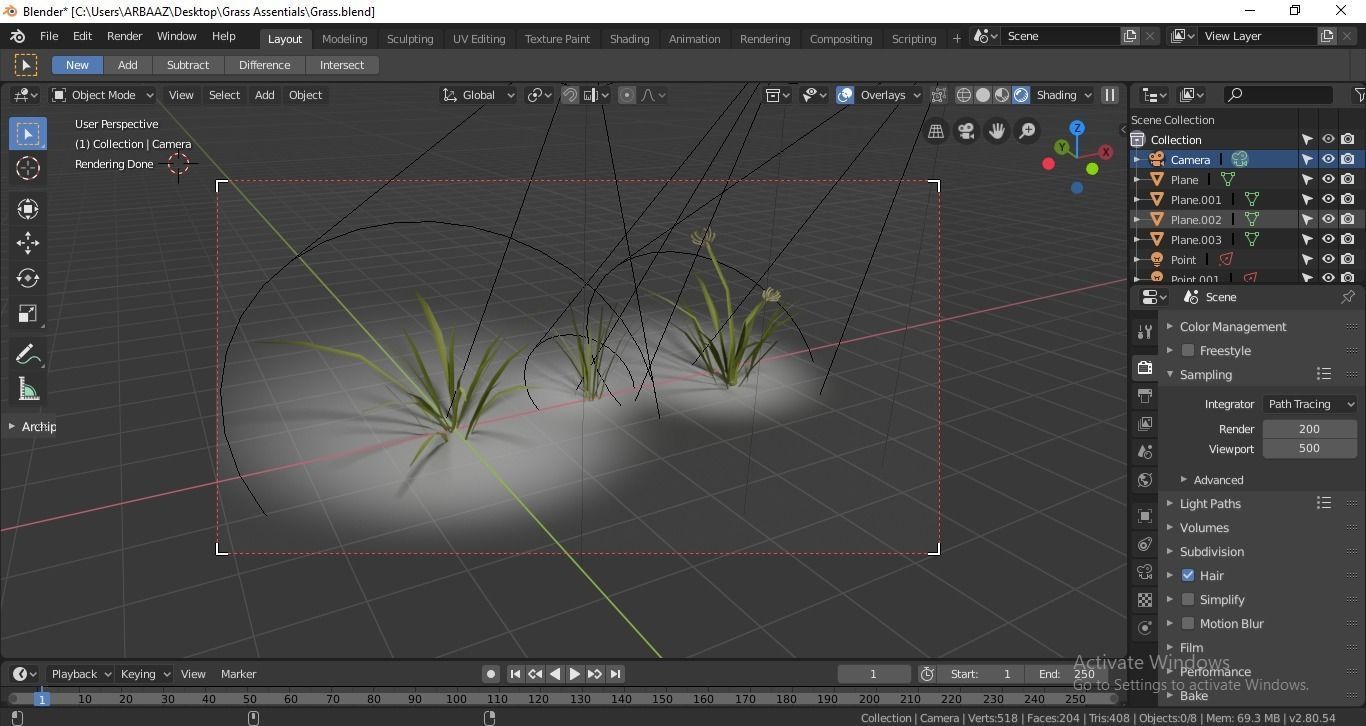Open the Render menu

coord(124,36)
